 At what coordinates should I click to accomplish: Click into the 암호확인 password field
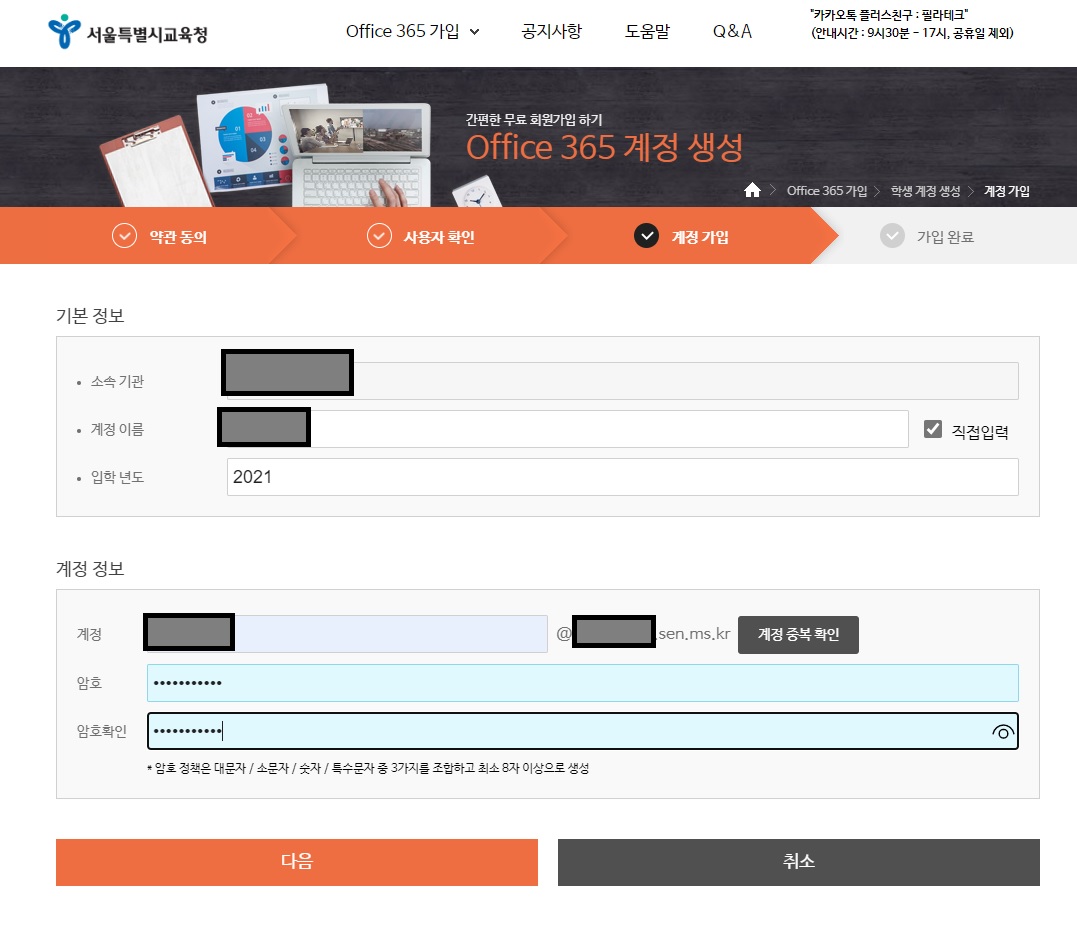(582, 731)
